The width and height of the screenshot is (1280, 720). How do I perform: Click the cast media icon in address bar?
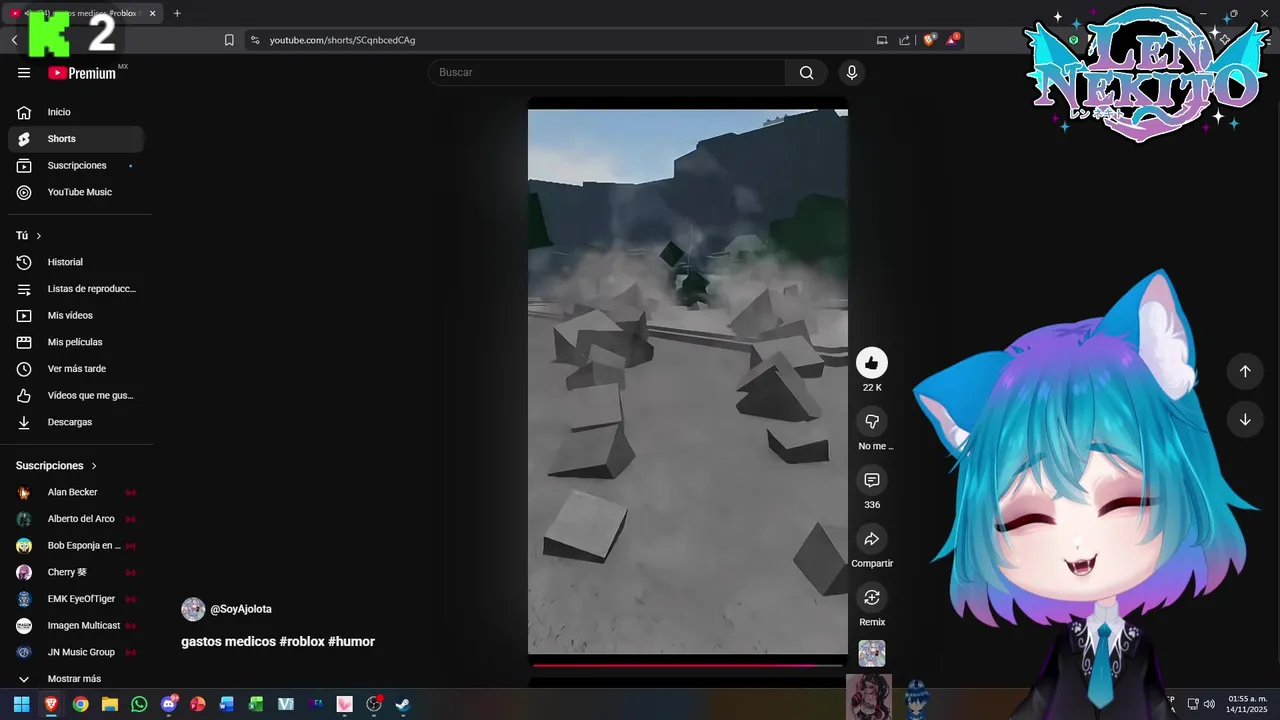(x=882, y=40)
